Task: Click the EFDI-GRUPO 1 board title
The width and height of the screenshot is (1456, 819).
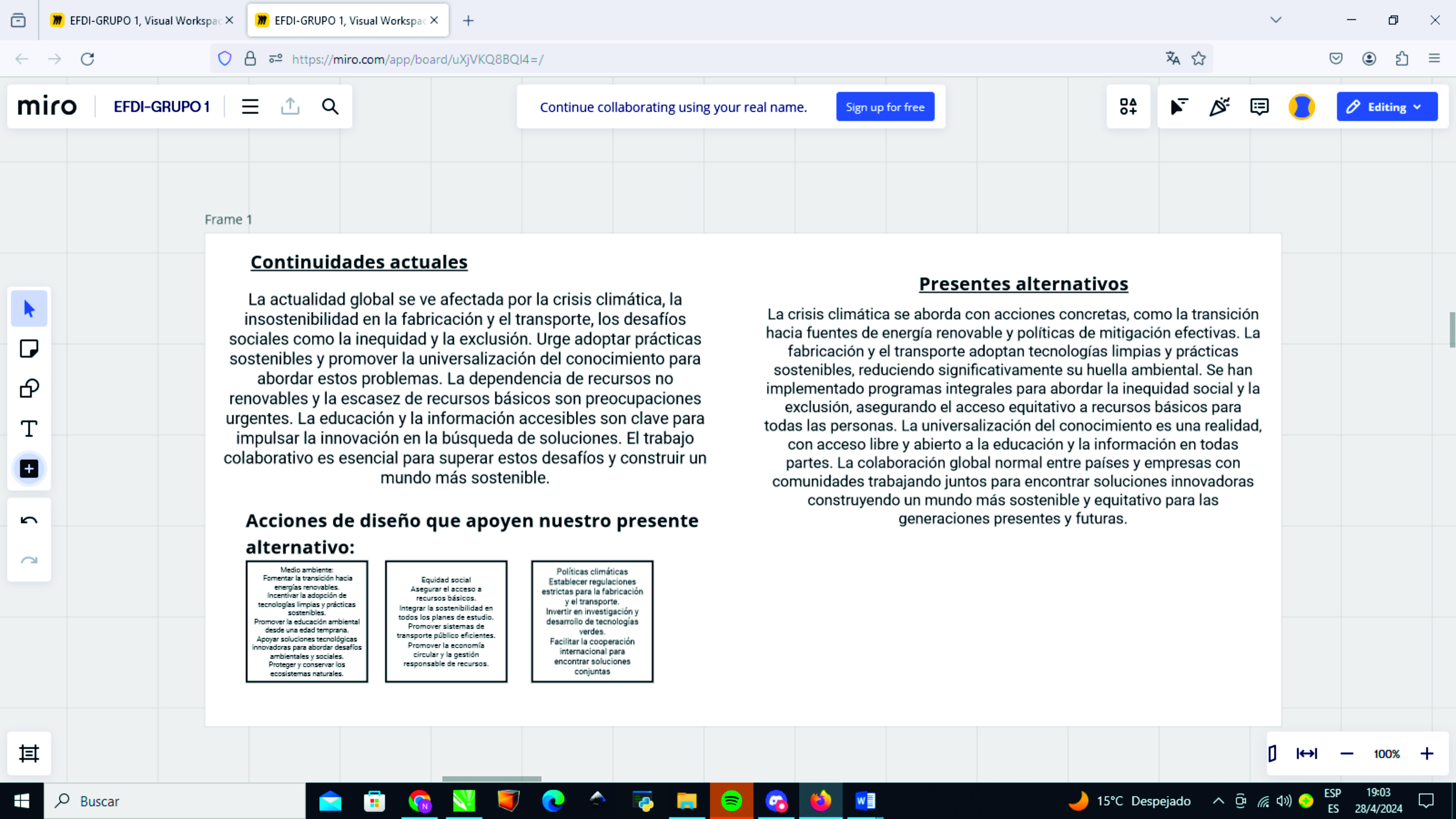Action: point(162,107)
